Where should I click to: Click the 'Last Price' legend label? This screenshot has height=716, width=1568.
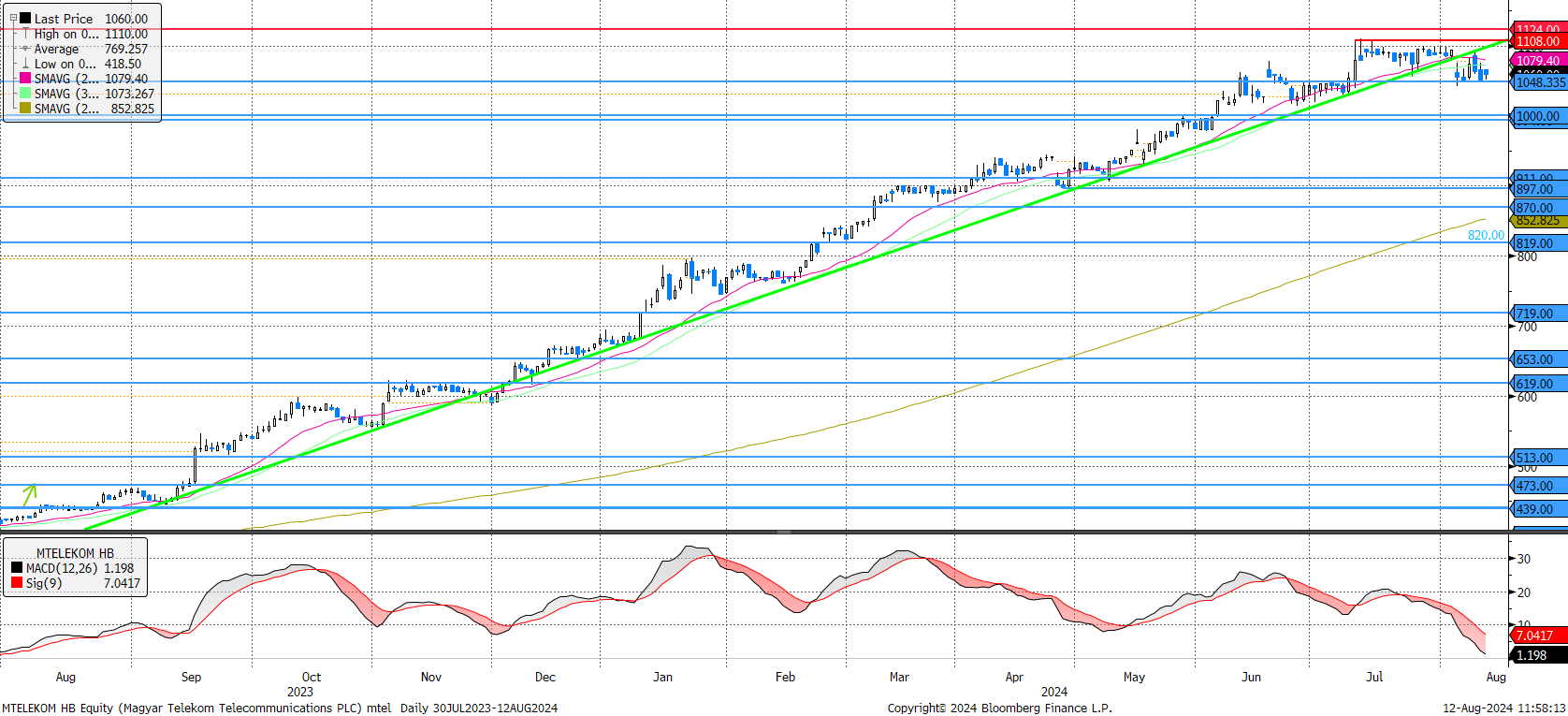tap(64, 19)
